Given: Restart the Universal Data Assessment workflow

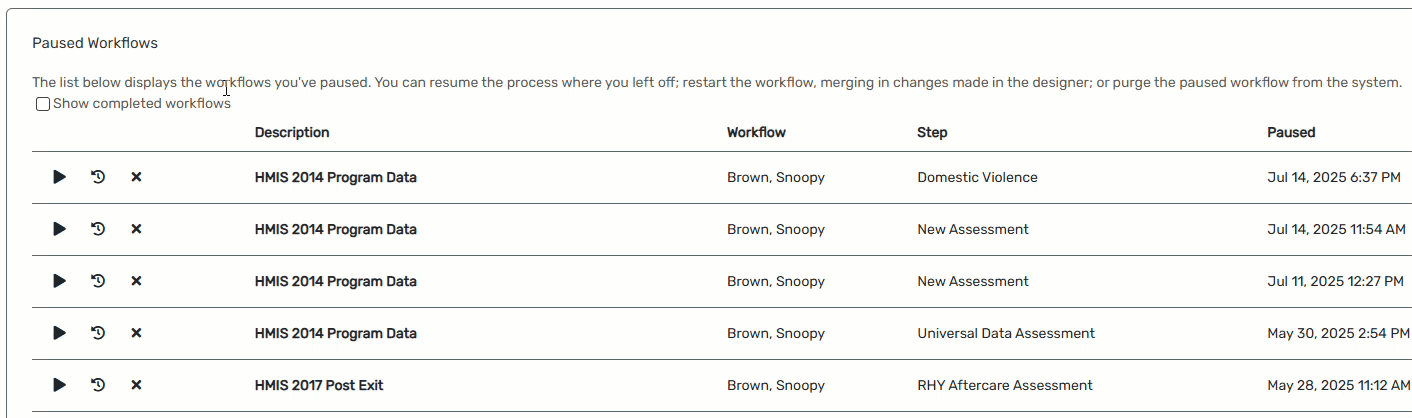Looking at the screenshot, I should (x=98, y=333).
